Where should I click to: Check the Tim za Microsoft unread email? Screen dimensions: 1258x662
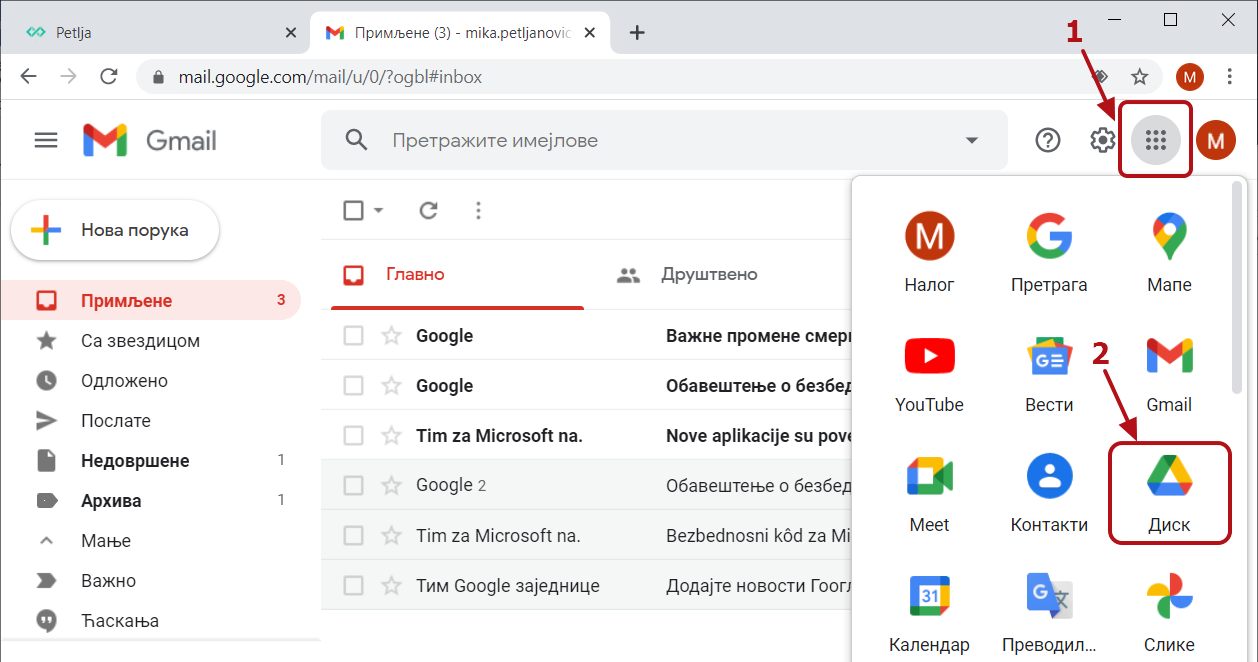[x=353, y=436]
